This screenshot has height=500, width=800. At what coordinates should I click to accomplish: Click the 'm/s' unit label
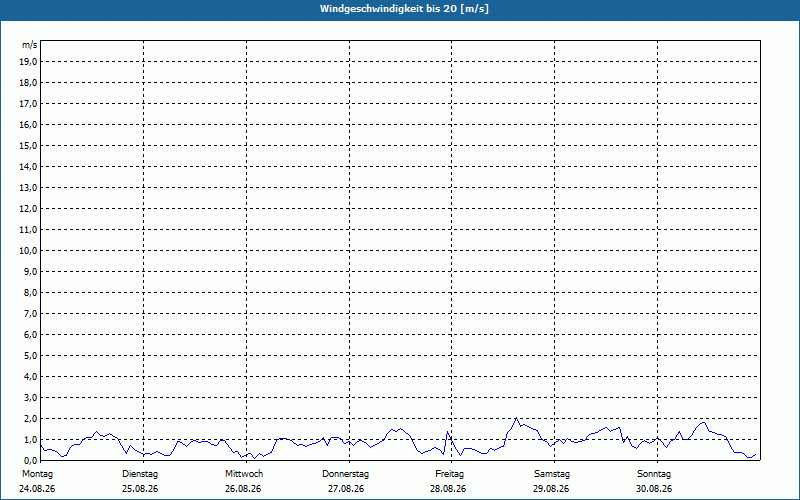(30, 45)
